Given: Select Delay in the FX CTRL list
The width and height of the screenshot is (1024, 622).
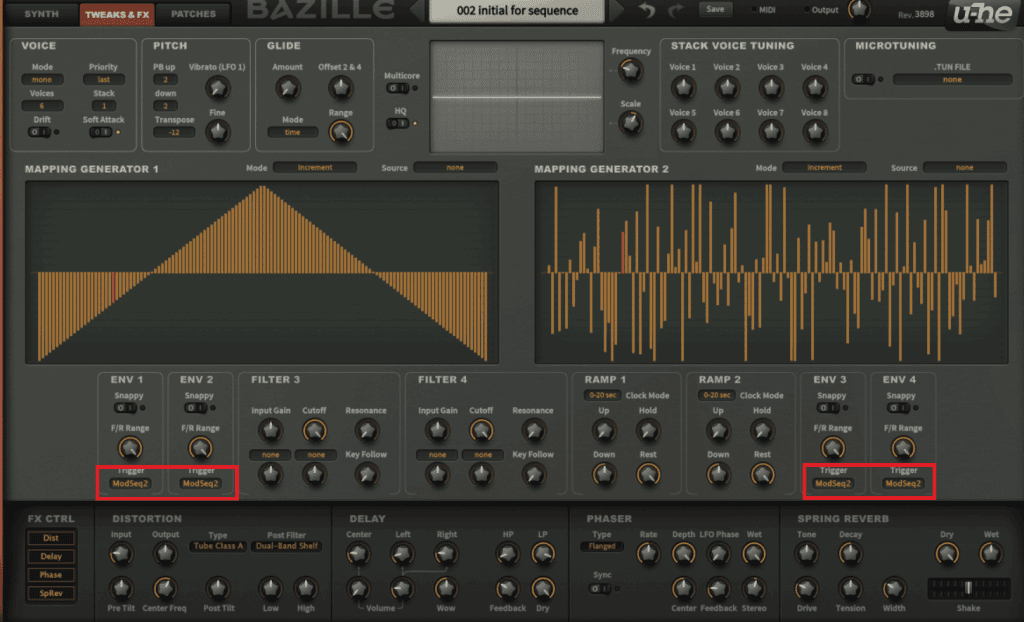Looking at the screenshot, I should [x=51, y=556].
